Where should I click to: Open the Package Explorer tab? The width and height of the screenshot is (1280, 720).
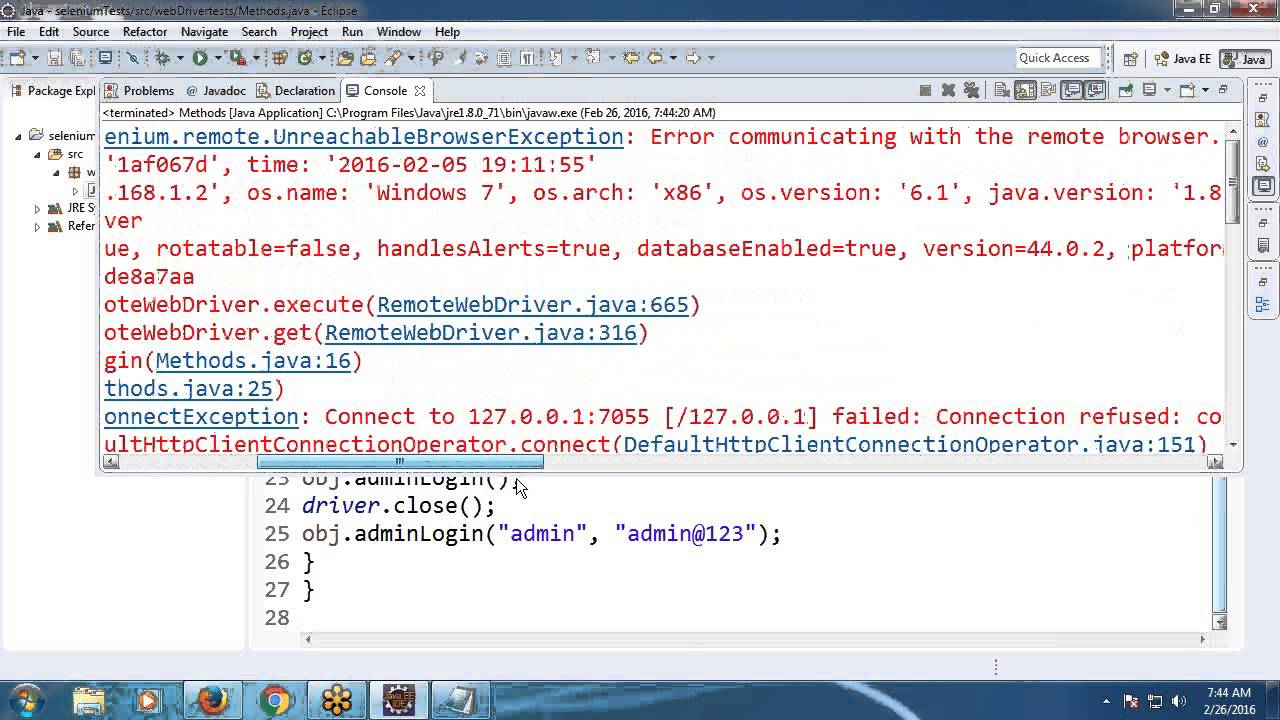coord(53,90)
